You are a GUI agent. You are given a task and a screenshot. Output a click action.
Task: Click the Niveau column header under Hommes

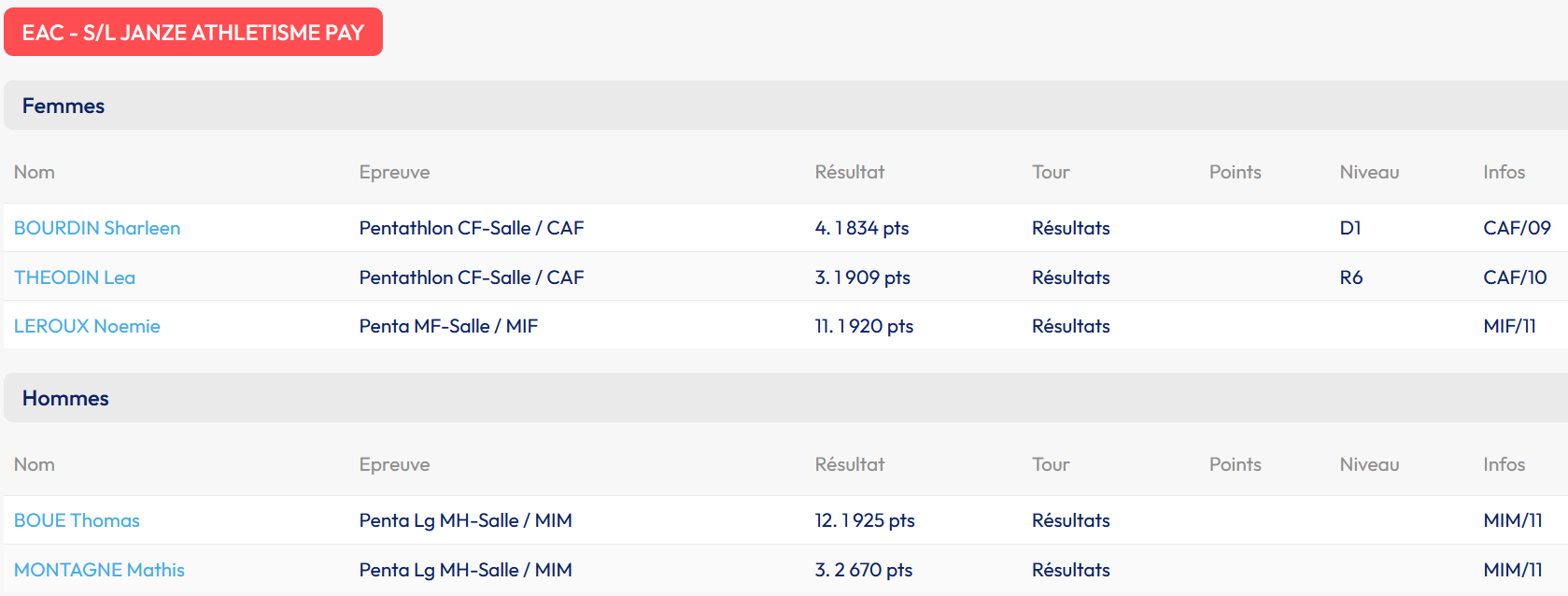click(x=1369, y=464)
